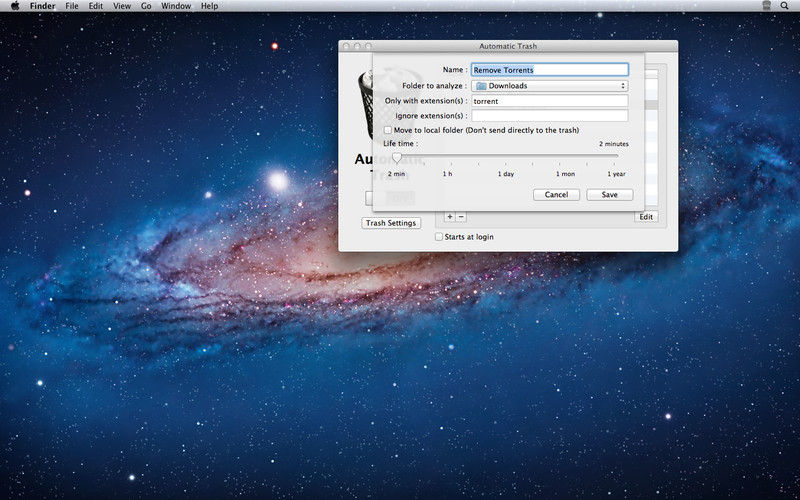This screenshot has height=500, width=800.
Task: Click the Cancel button
Action: coord(556,194)
